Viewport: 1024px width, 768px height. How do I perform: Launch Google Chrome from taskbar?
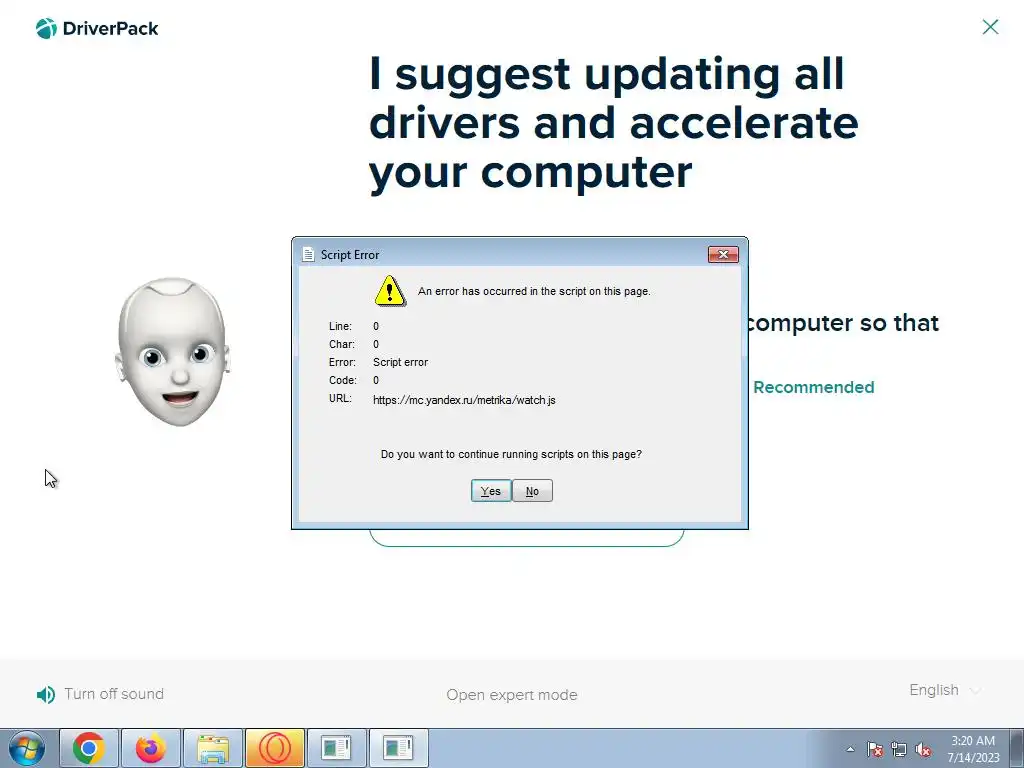(89, 748)
